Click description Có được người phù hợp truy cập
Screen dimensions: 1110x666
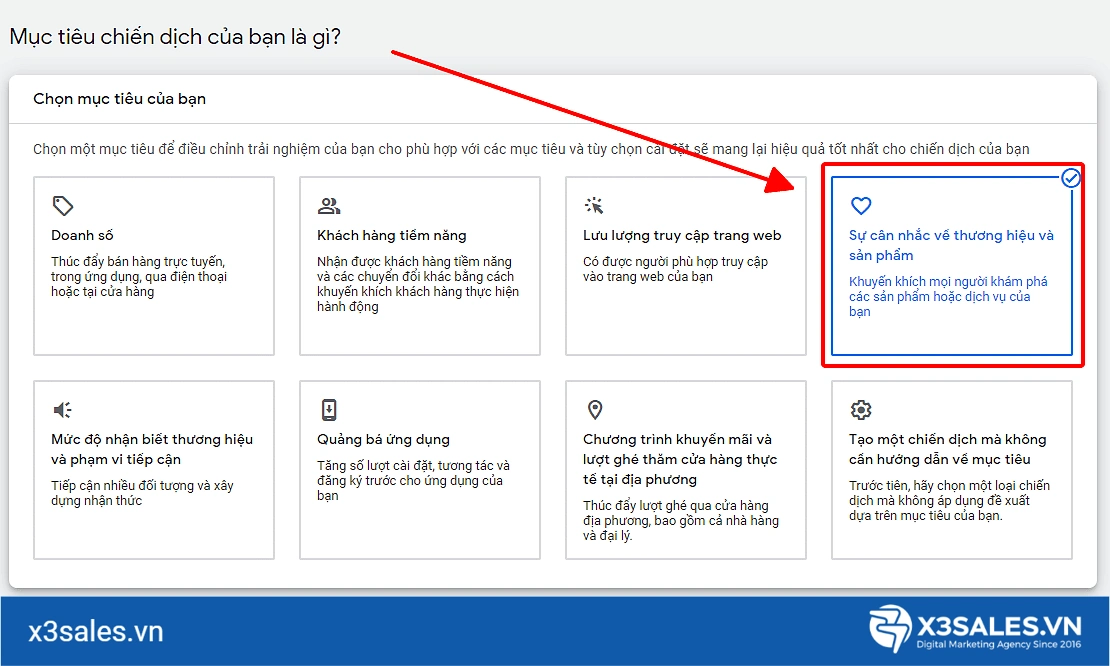tap(675, 269)
